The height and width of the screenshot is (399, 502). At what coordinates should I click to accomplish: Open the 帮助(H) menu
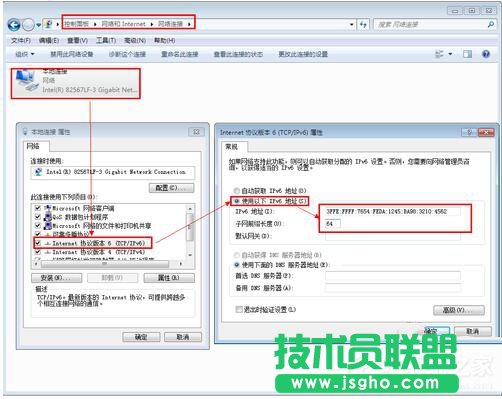coord(164,41)
